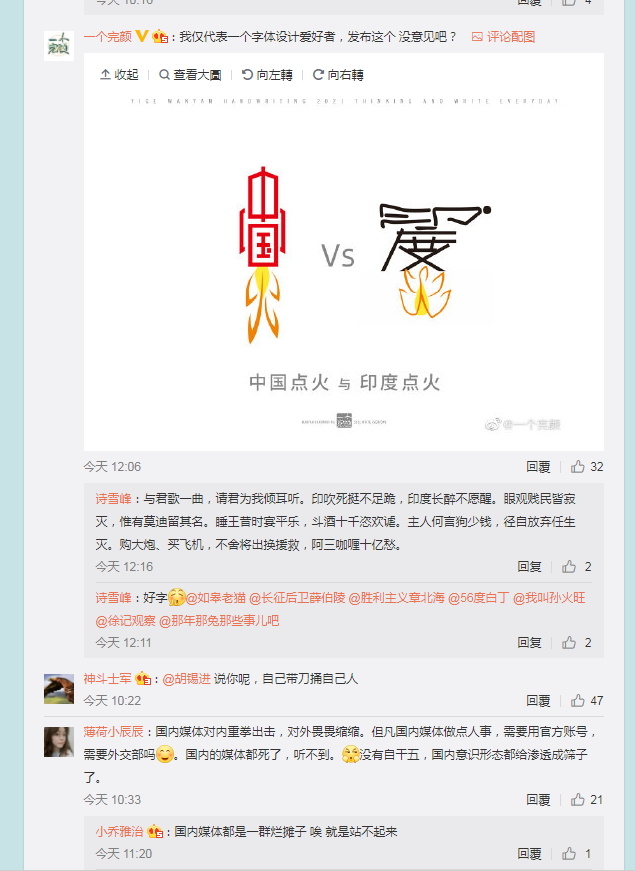635x871 pixels.
Task: Open mention @如幸老猫
Action: [216, 598]
